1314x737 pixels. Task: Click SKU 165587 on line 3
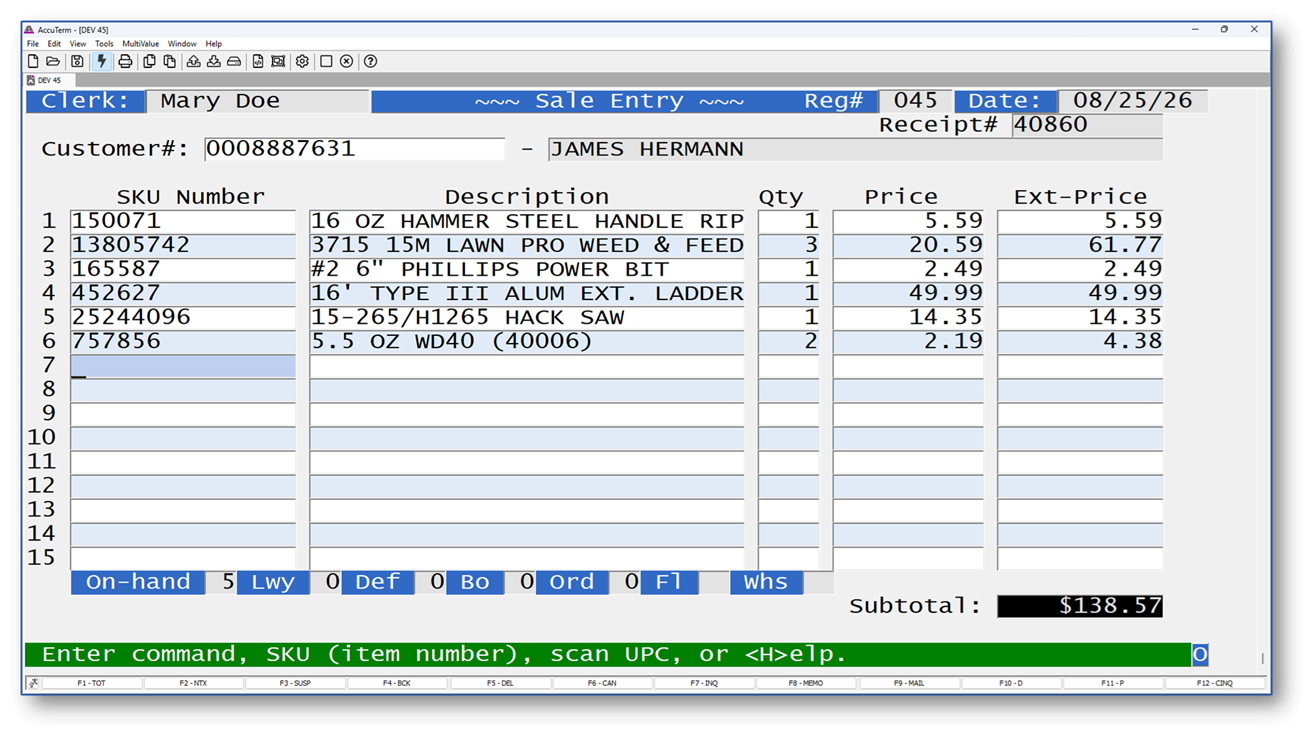[183, 269]
